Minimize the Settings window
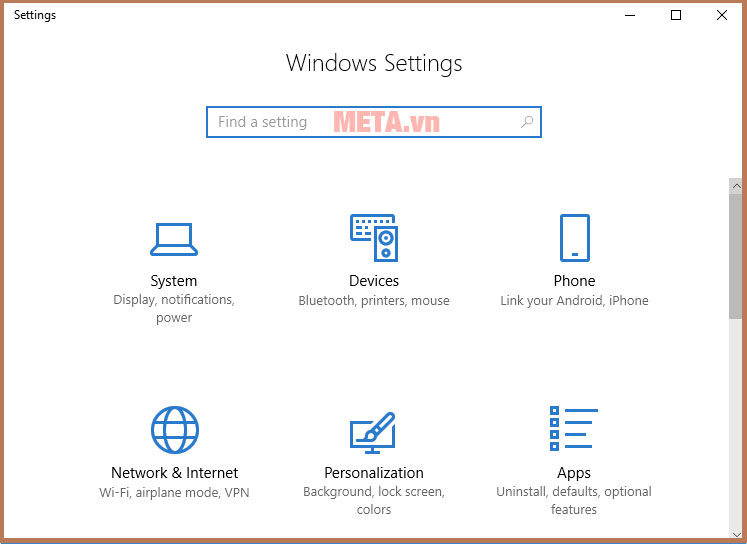This screenshot has width=747, height=544. pyautogui.click(x=630, y=15)
